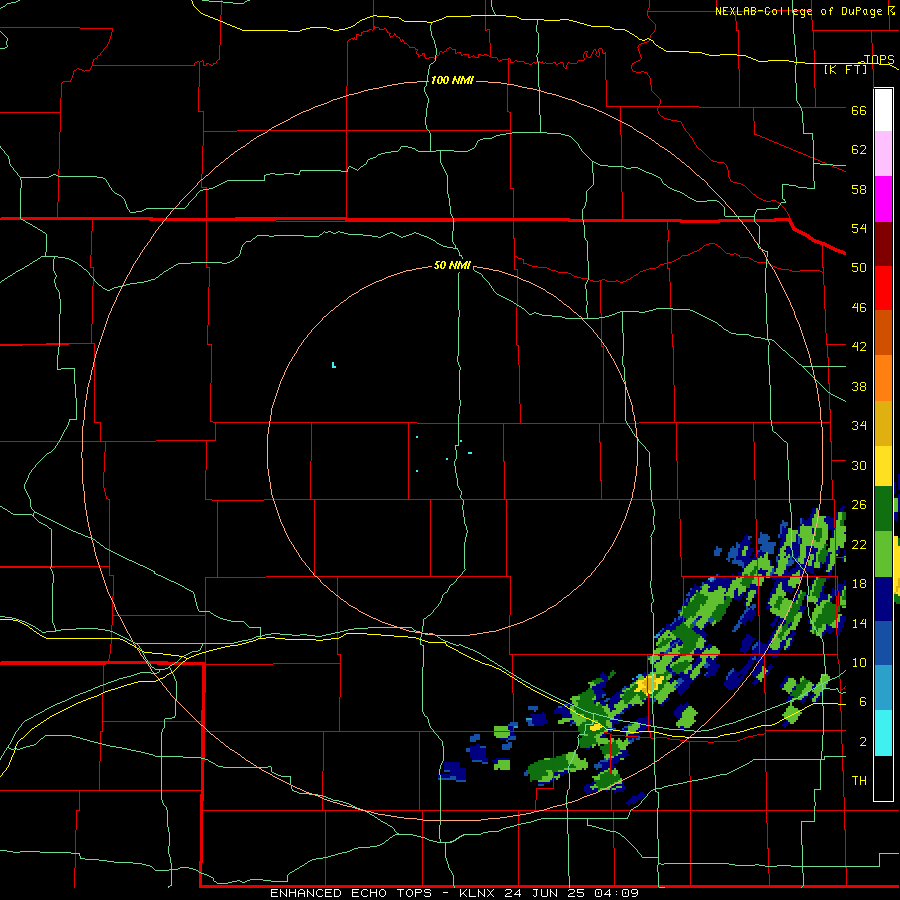900x900 pixels.
Task: Click the legend value "10"
Action: pos(859,663)
